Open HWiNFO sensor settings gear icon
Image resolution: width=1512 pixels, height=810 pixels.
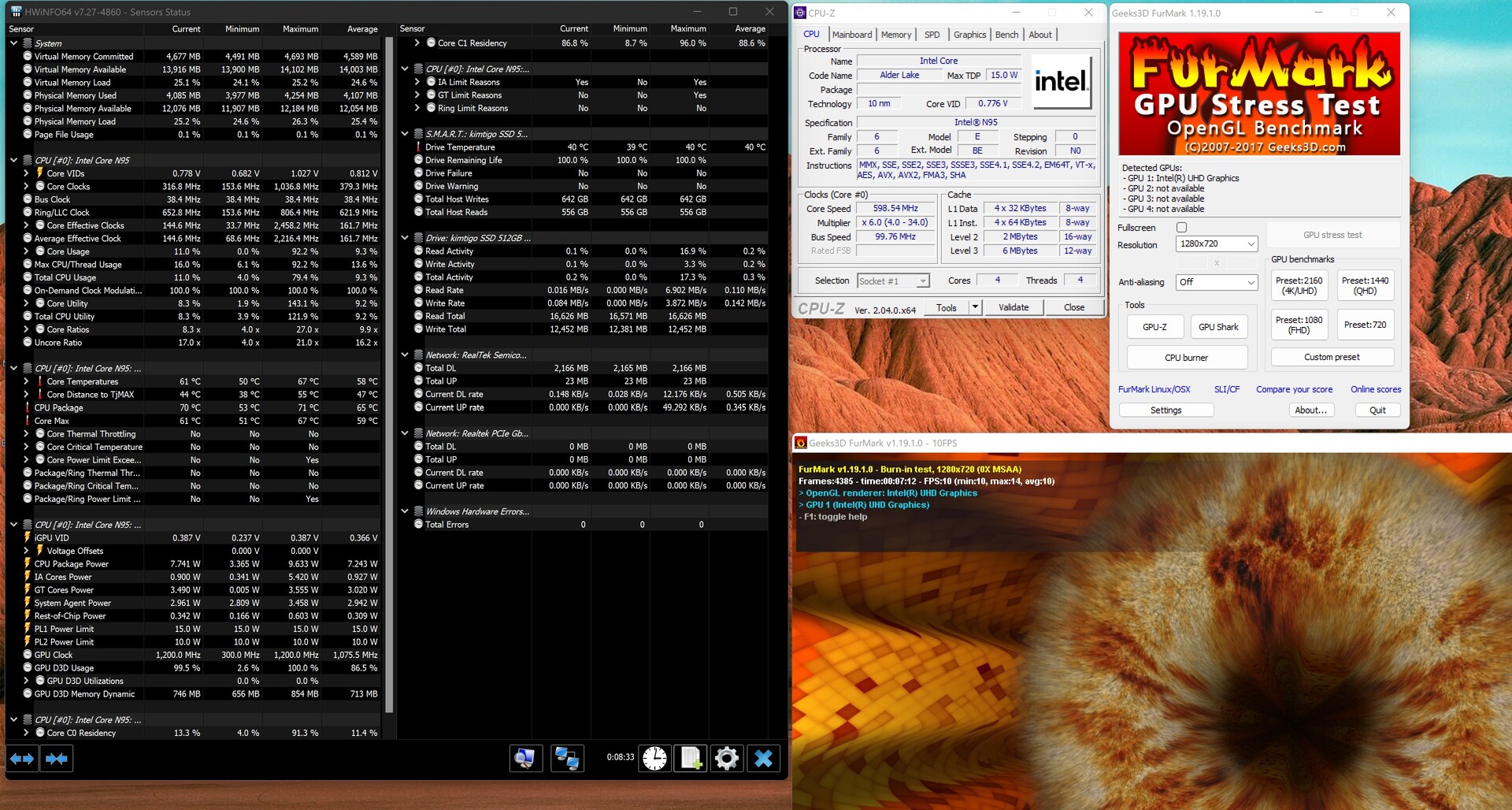[726, 759]
